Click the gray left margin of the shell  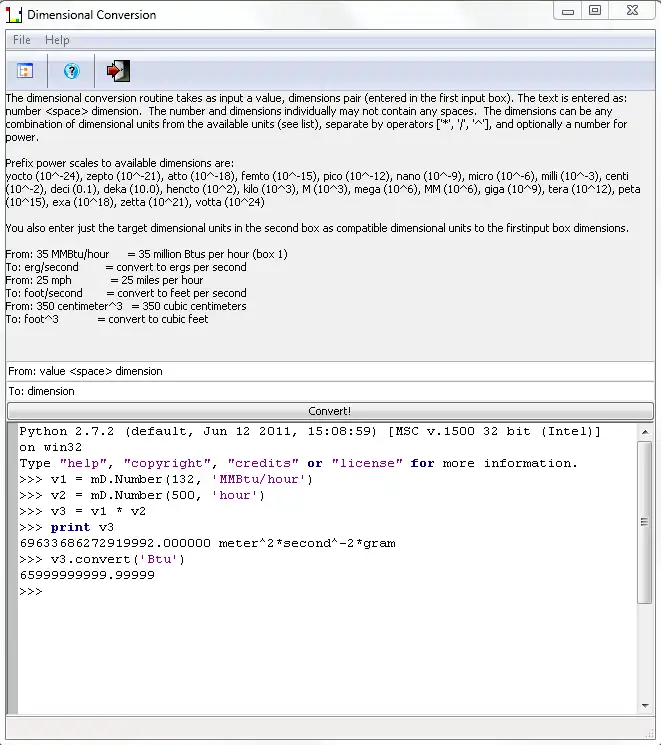[x=12, y=569]
